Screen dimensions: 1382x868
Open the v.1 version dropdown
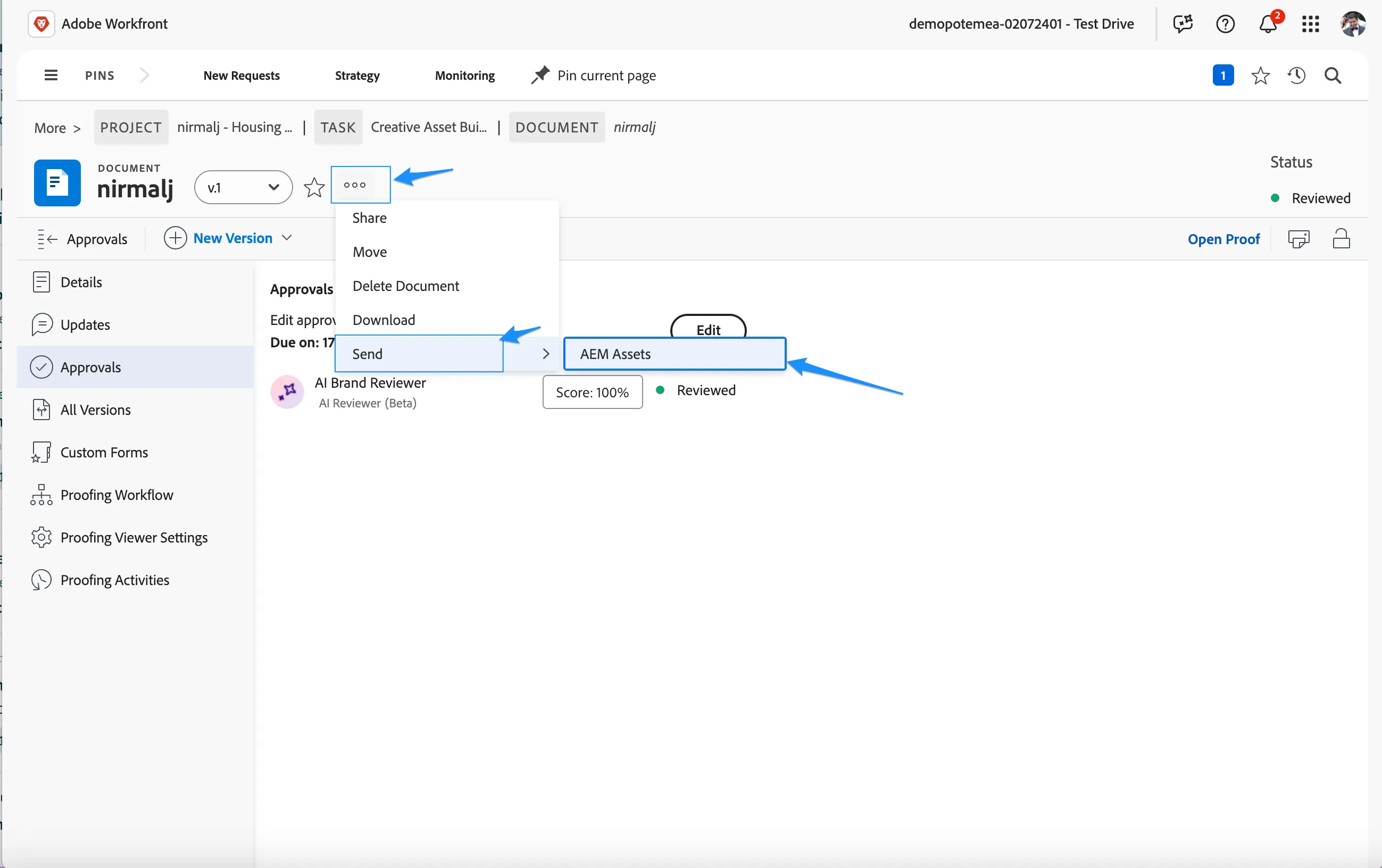(243, 187)
